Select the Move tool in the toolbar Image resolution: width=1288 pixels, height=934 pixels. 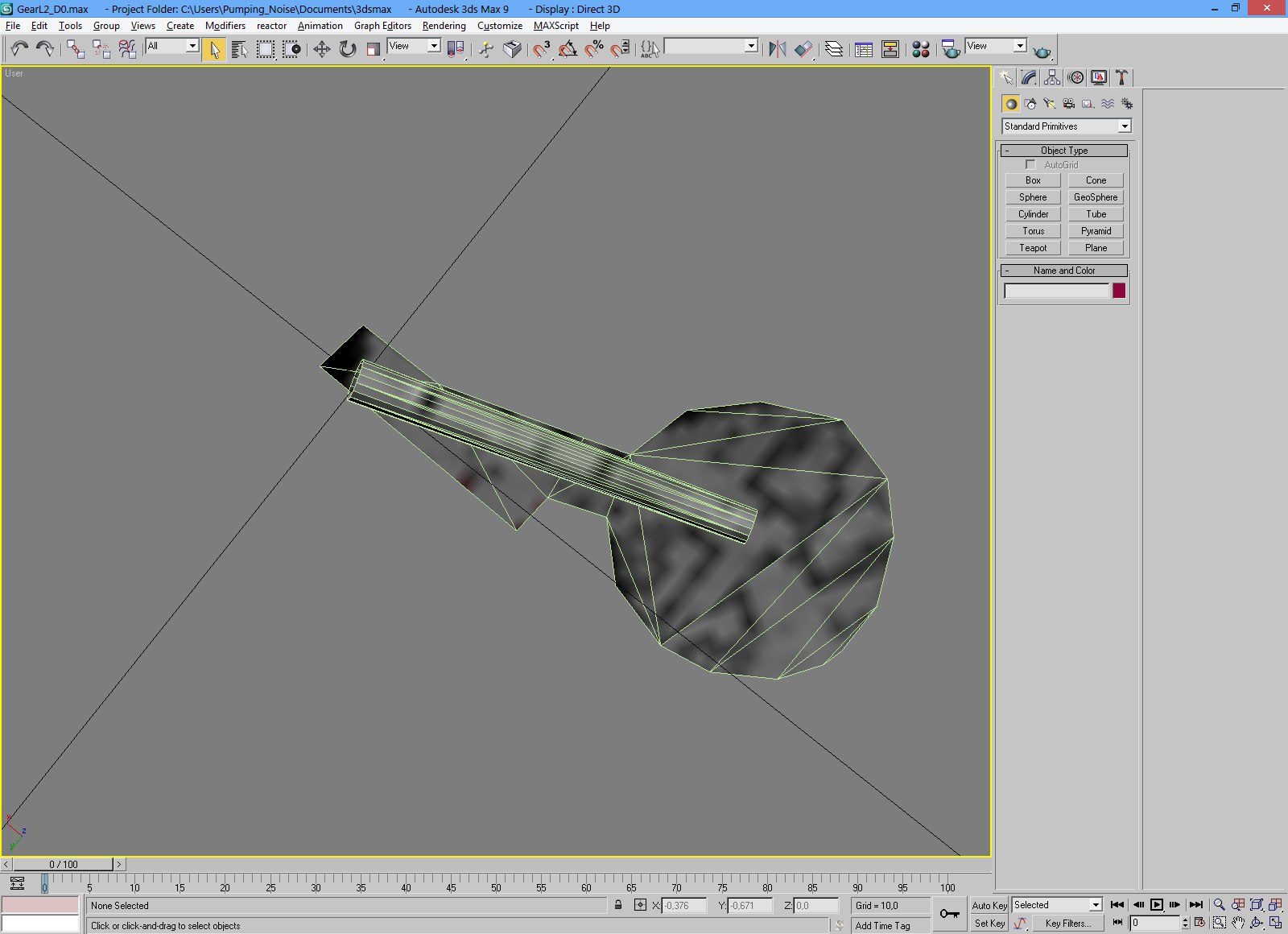tap(321, 50)
